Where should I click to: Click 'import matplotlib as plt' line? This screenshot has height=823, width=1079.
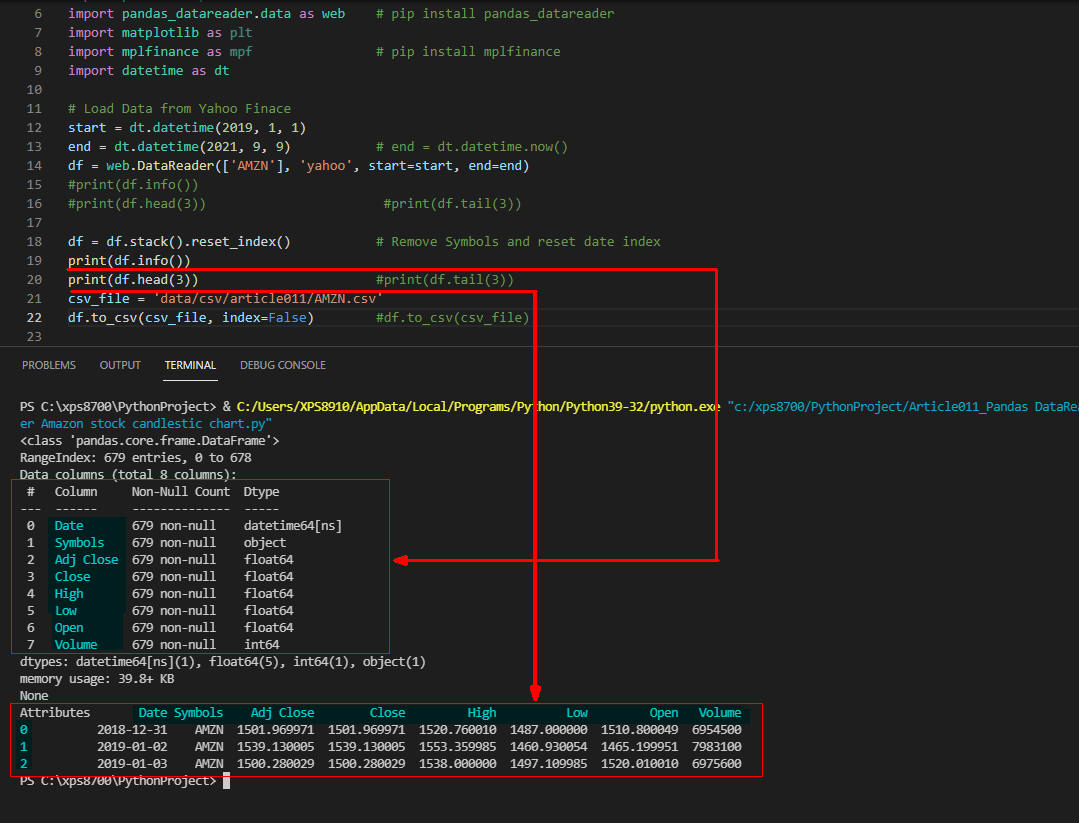click(160, 32)
